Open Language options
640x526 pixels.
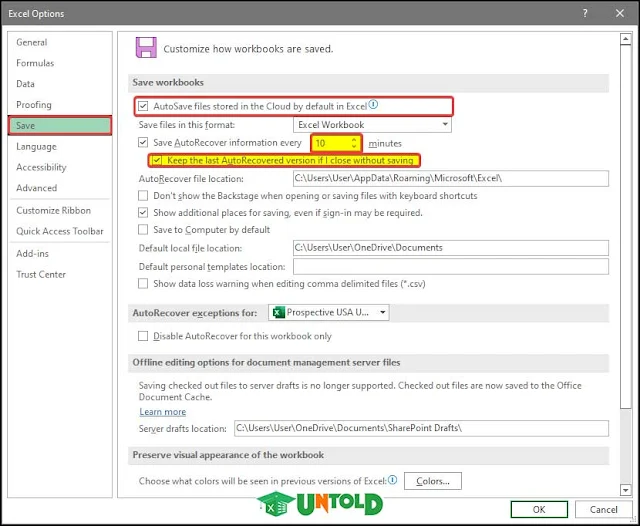tap(36, 146)
